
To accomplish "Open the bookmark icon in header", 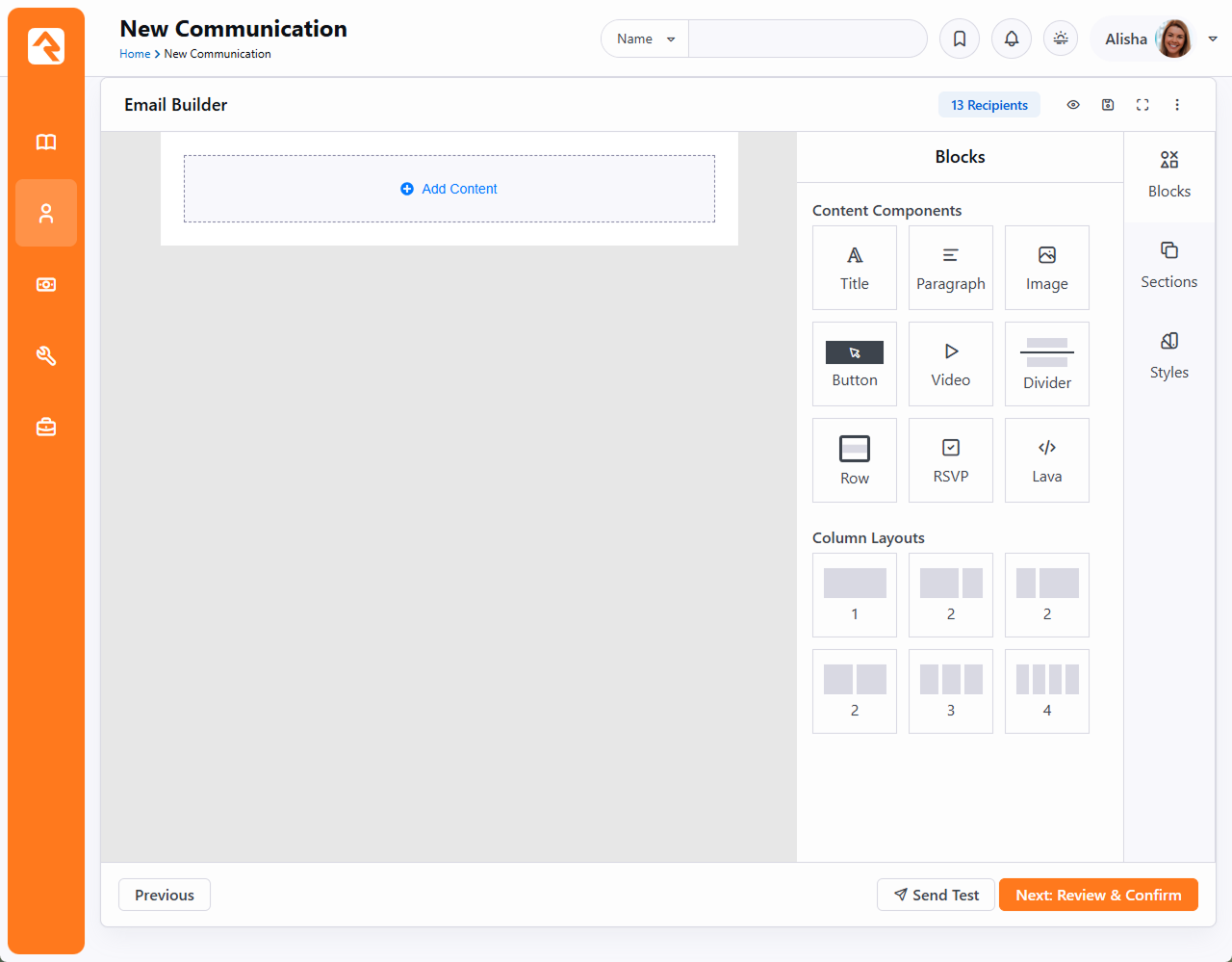I will point(960,39).
